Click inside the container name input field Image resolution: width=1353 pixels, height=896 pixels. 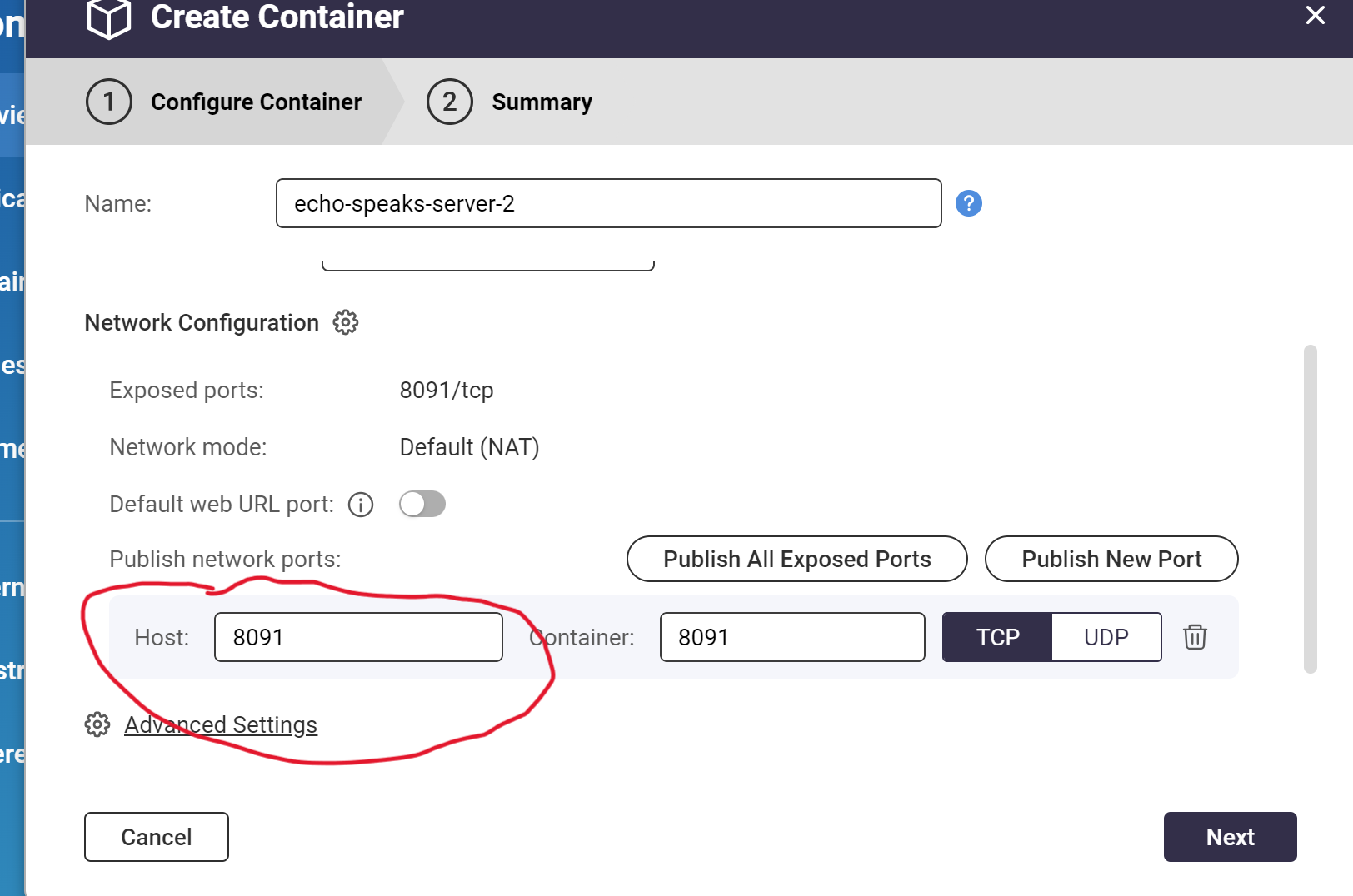[x=608, y=203]
